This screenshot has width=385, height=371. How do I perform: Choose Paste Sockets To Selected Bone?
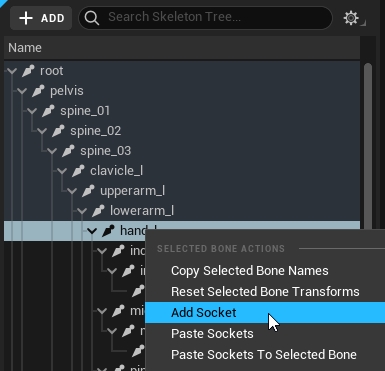coord(264,355)
